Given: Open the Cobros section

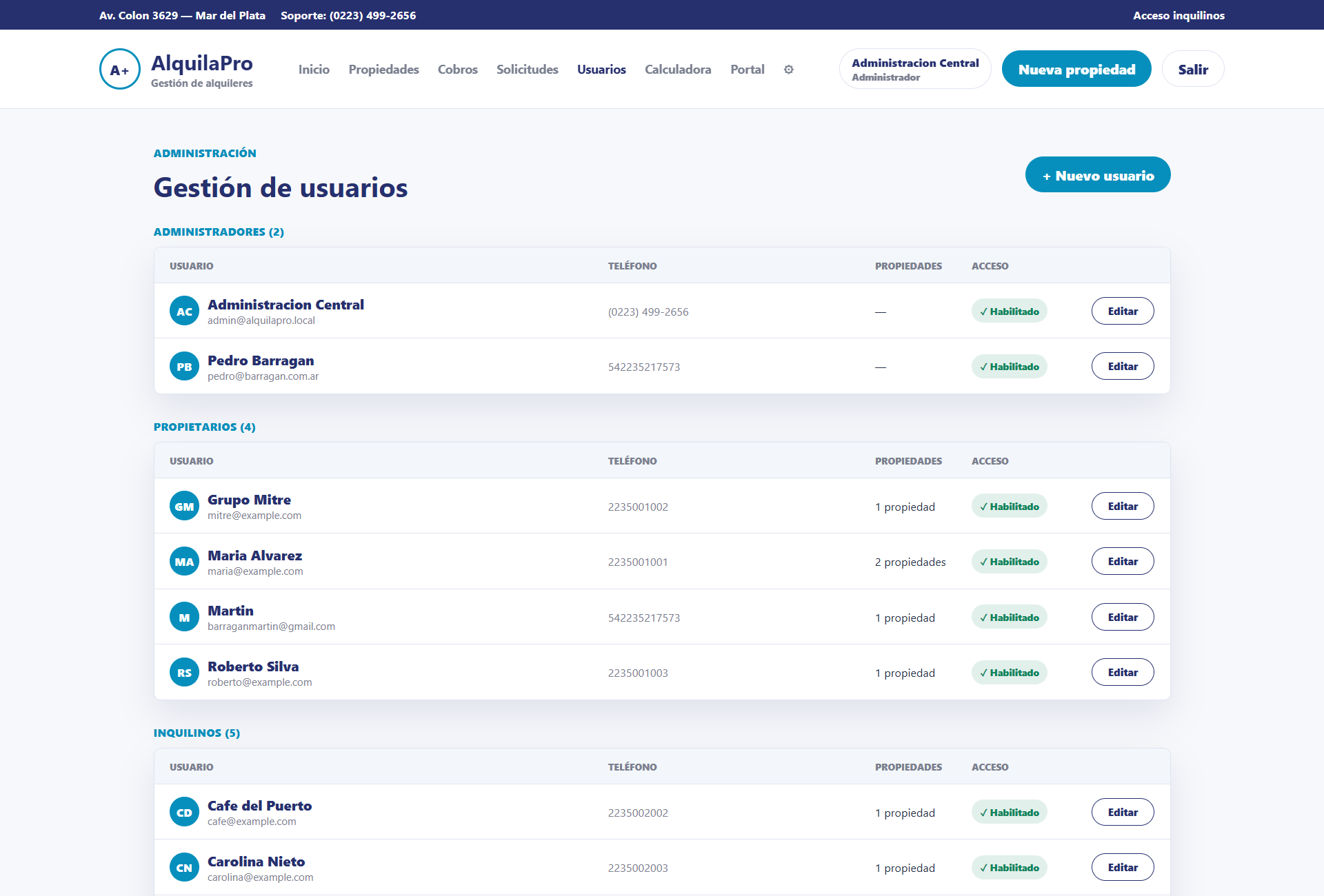Looking at the screenshot, I should (x=458, y=70).
